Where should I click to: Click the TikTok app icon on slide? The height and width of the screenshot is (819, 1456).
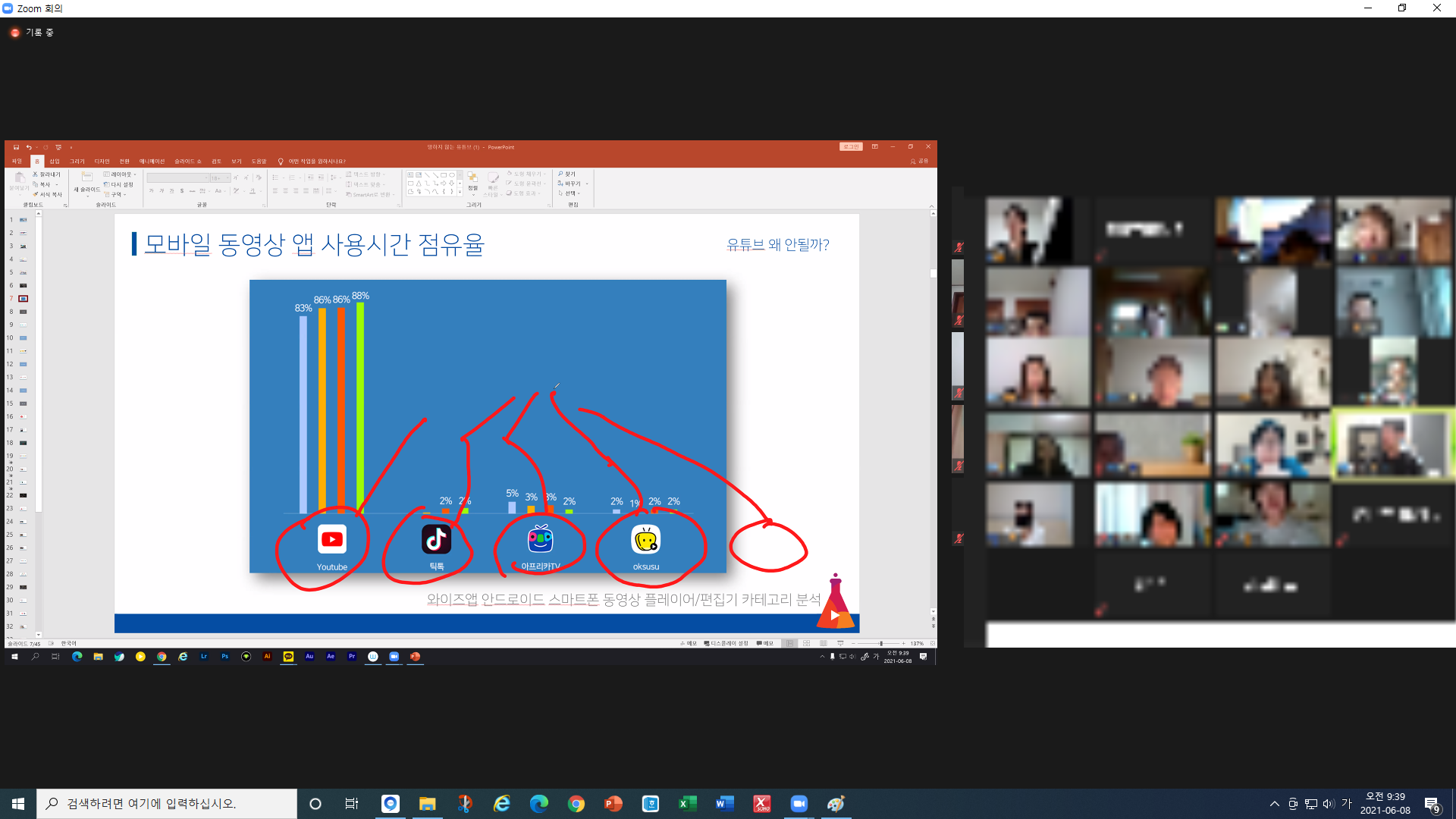pyautogui.click(x=436, y=539)
